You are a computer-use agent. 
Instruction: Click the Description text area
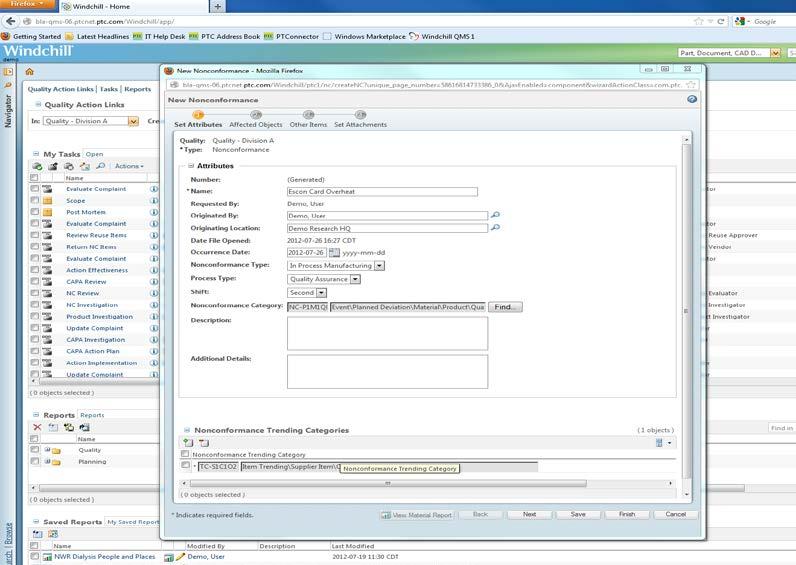tap(387, 334)
